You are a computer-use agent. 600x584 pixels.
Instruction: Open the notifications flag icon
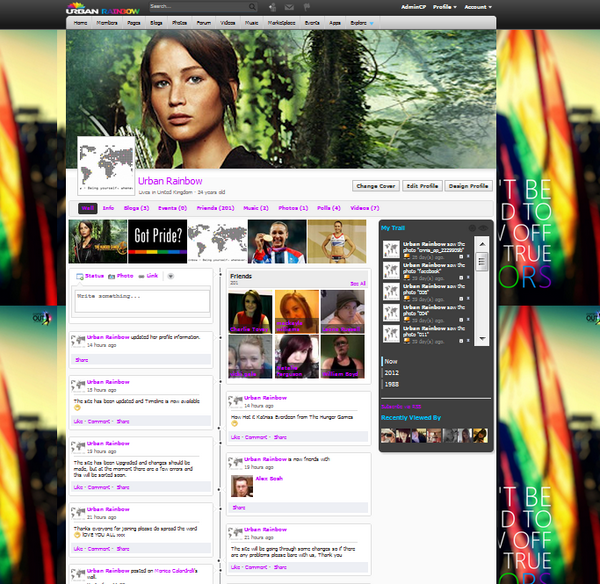[307, 7]
